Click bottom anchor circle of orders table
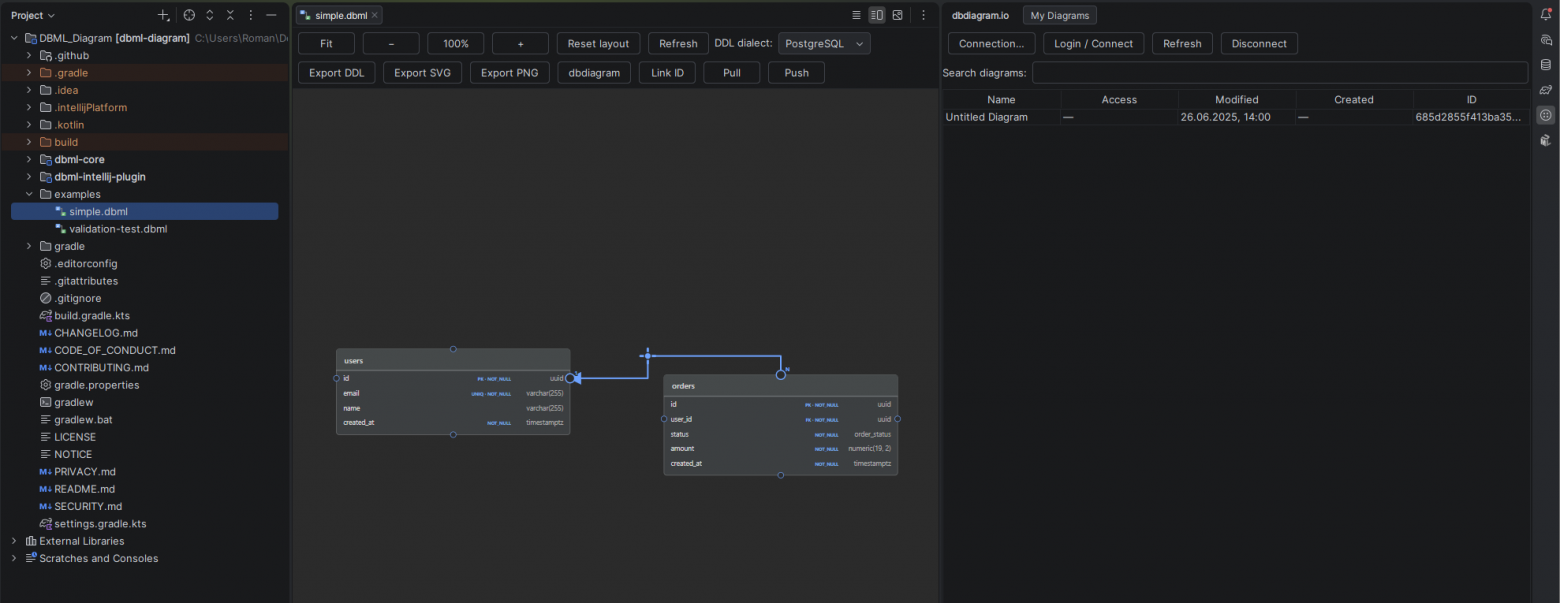Viewport: 1560px width, 603px height. [780, 475]
